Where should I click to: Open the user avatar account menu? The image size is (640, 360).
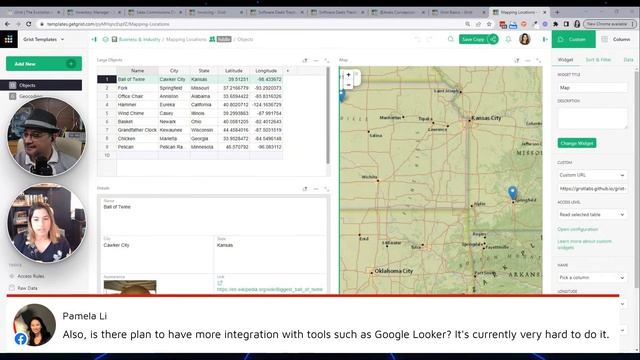pos(525,39)
